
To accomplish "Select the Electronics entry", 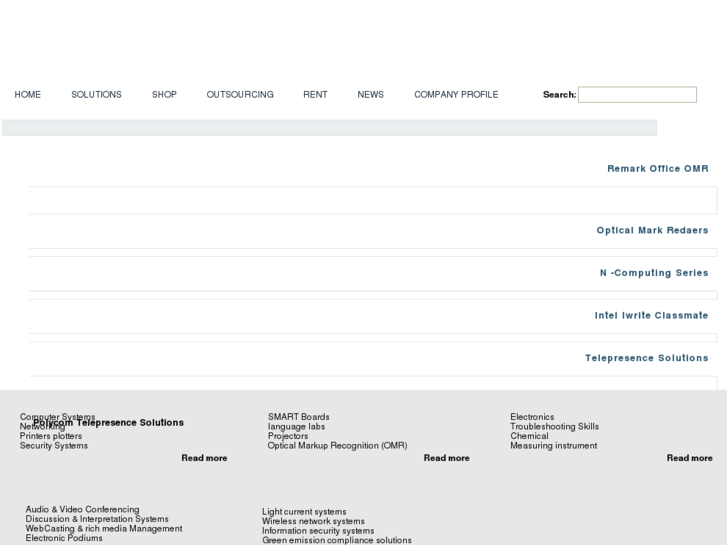I will pos(532,417).
